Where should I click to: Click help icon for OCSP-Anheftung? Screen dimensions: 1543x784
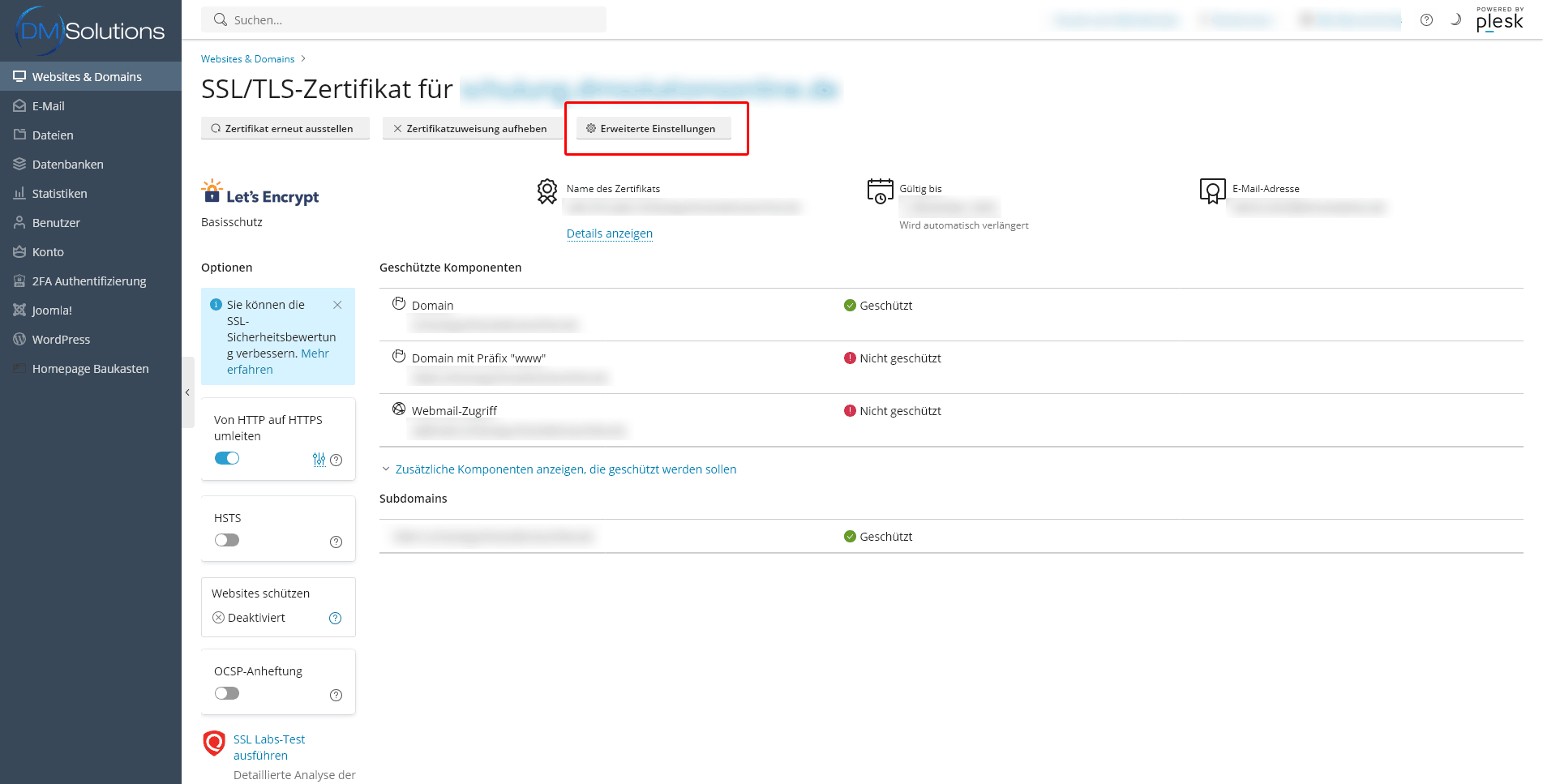click(336, 695)
